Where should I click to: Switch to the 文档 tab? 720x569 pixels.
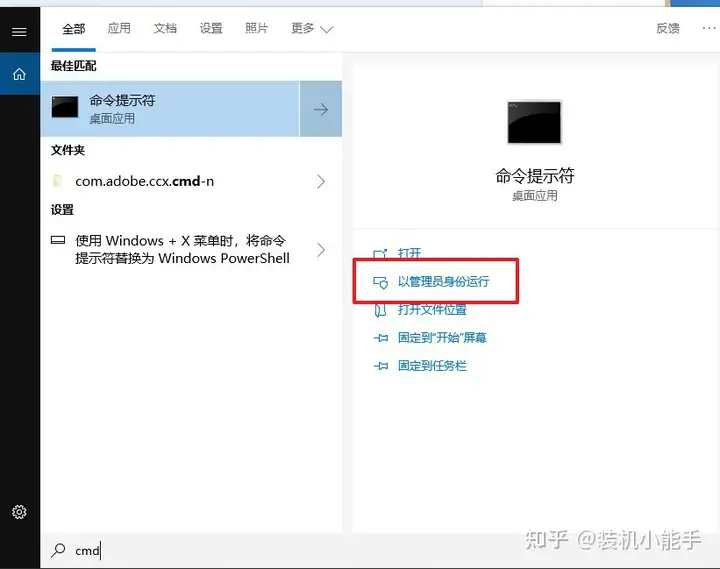165,28
